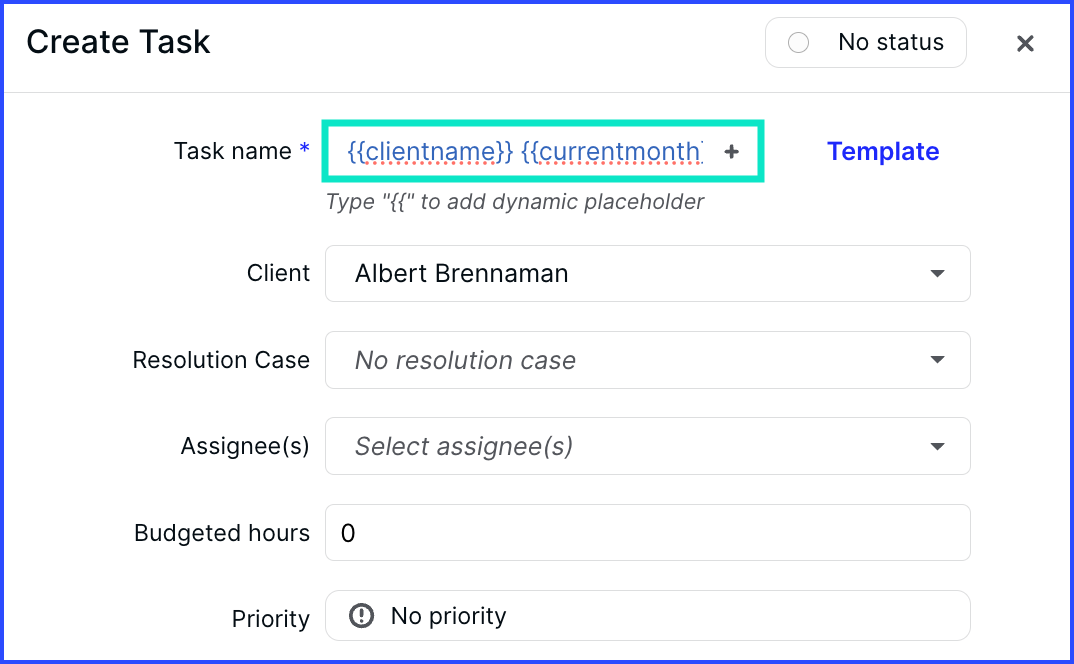The height and width of the screenshot is (664, 1074).
Task: Click the No resolution case placeholder
Action: click(465, 360)
